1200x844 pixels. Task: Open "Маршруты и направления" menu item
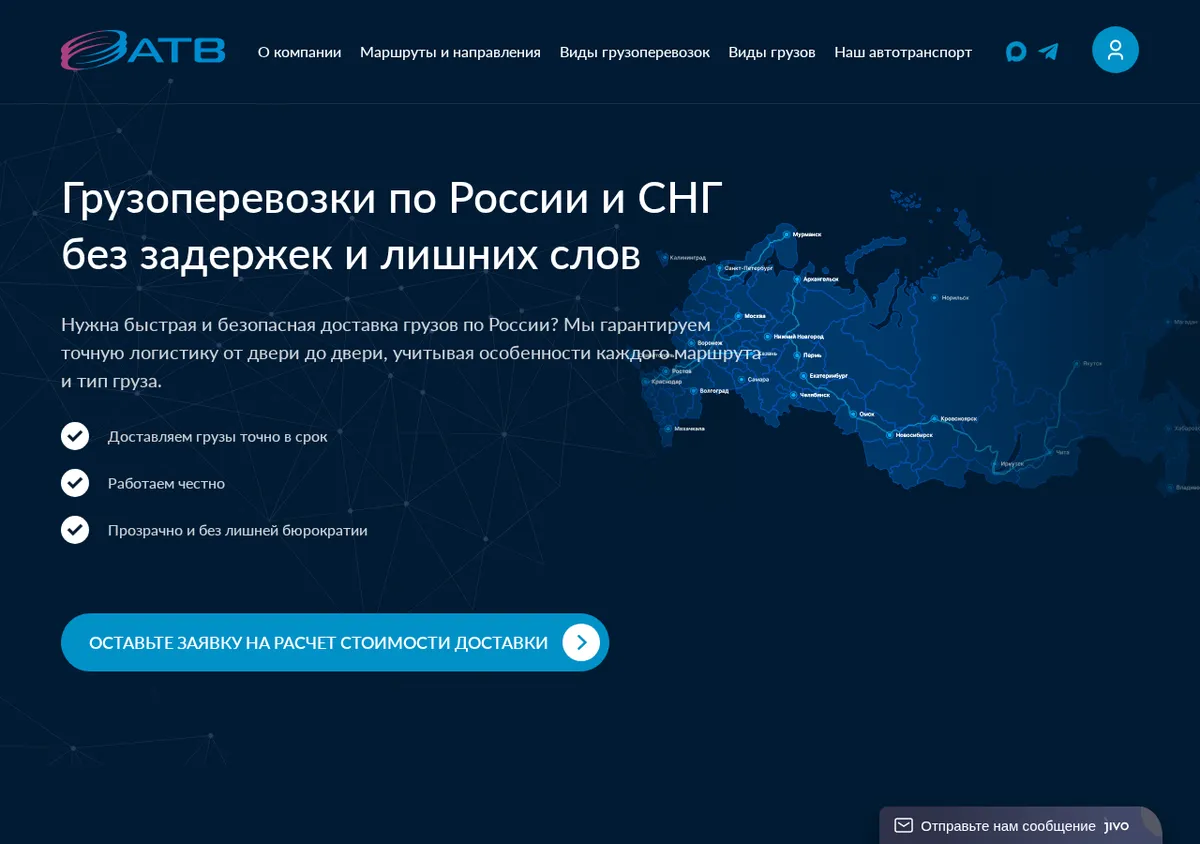coord(450,52)
